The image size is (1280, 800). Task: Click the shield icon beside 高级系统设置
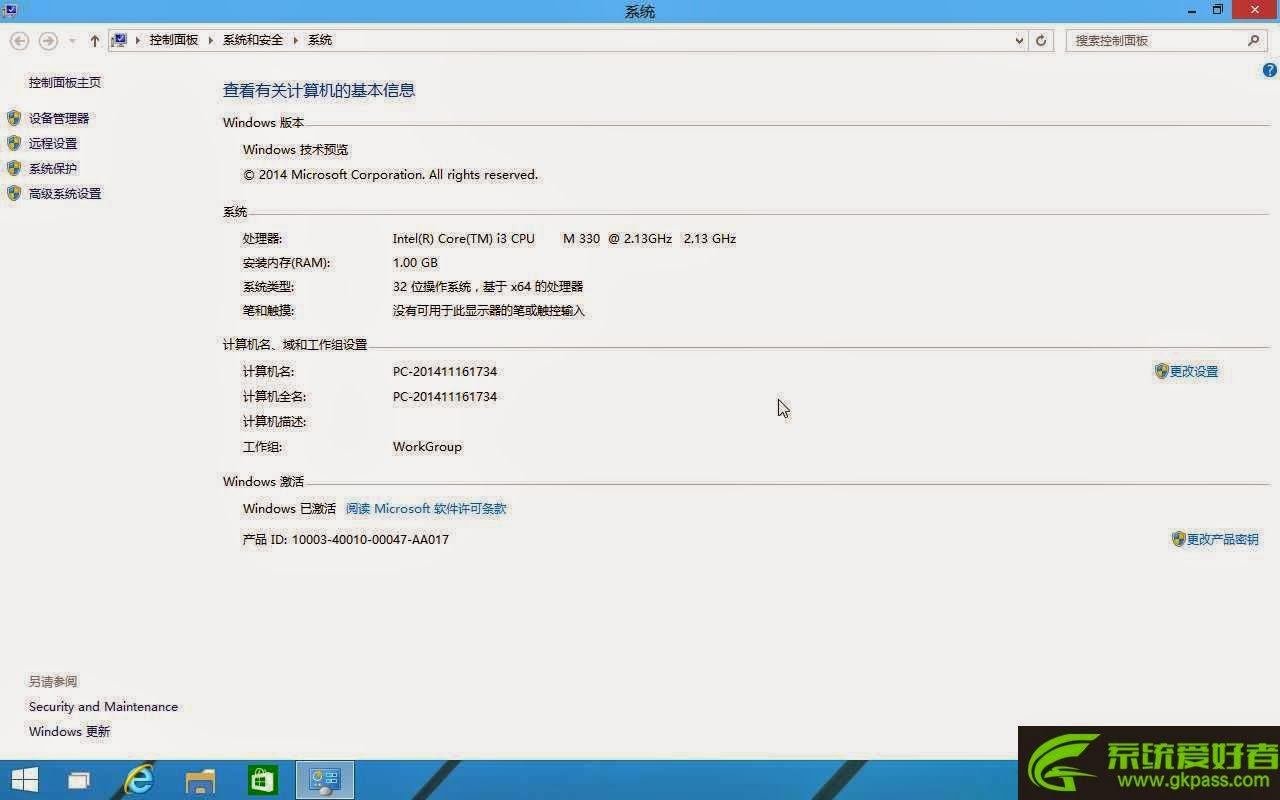(x=14, y=193)
